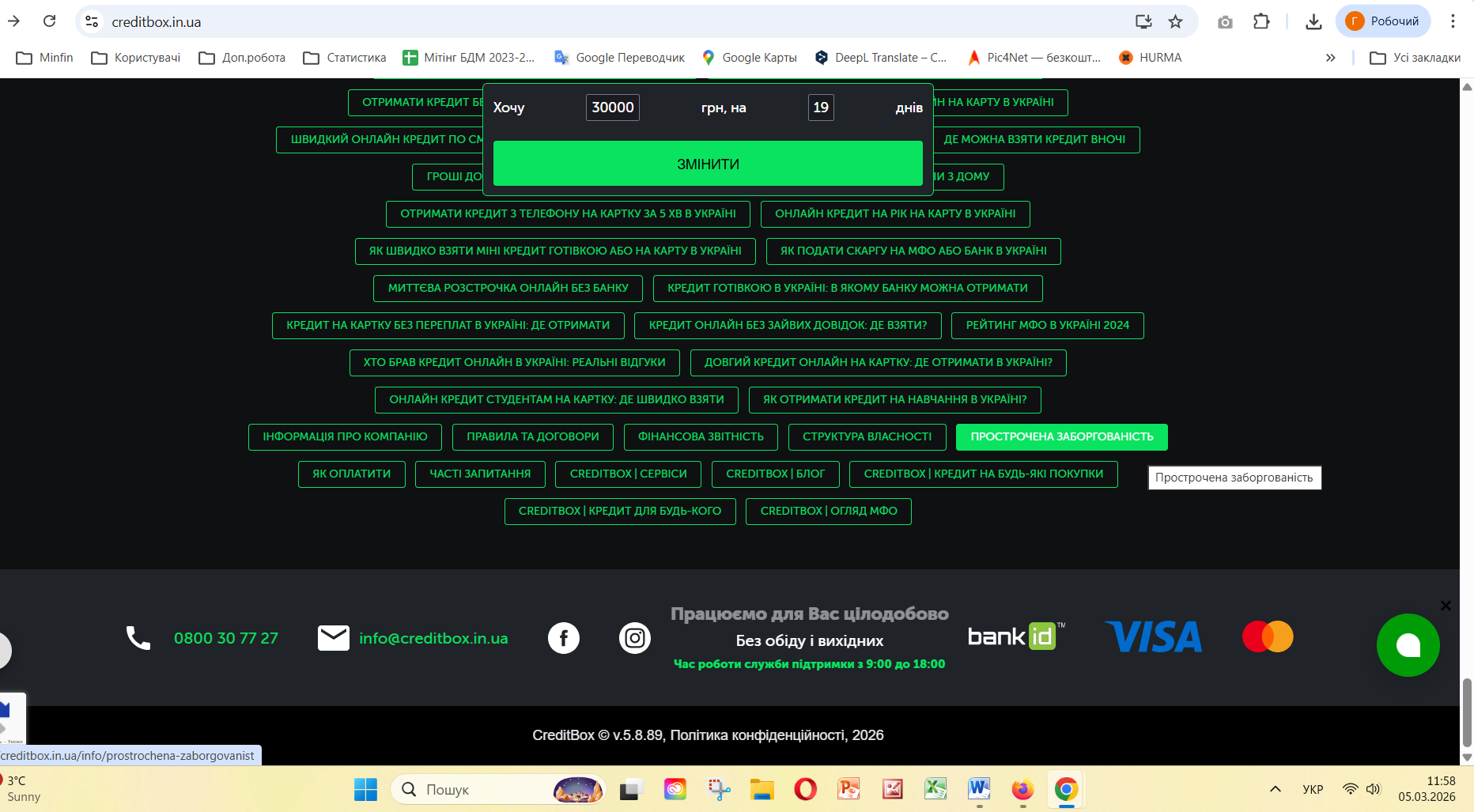1474x812 pixels.
Task: Open ПРАВИЛА ТА ДОГОВОРИ page
Action: [x=533, y=436]
